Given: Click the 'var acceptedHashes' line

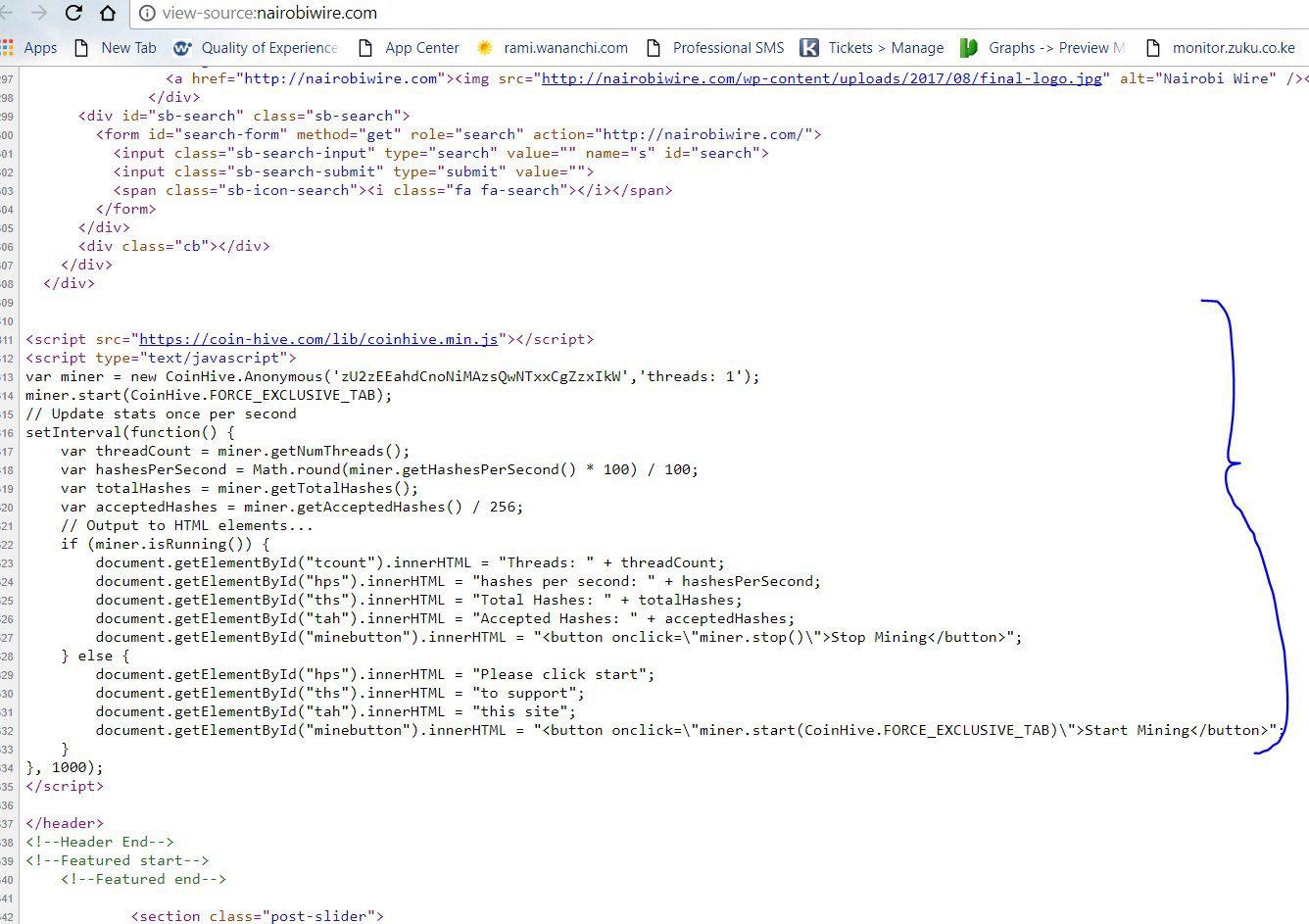Looking at the screenshot, I should tap(292, 507).
